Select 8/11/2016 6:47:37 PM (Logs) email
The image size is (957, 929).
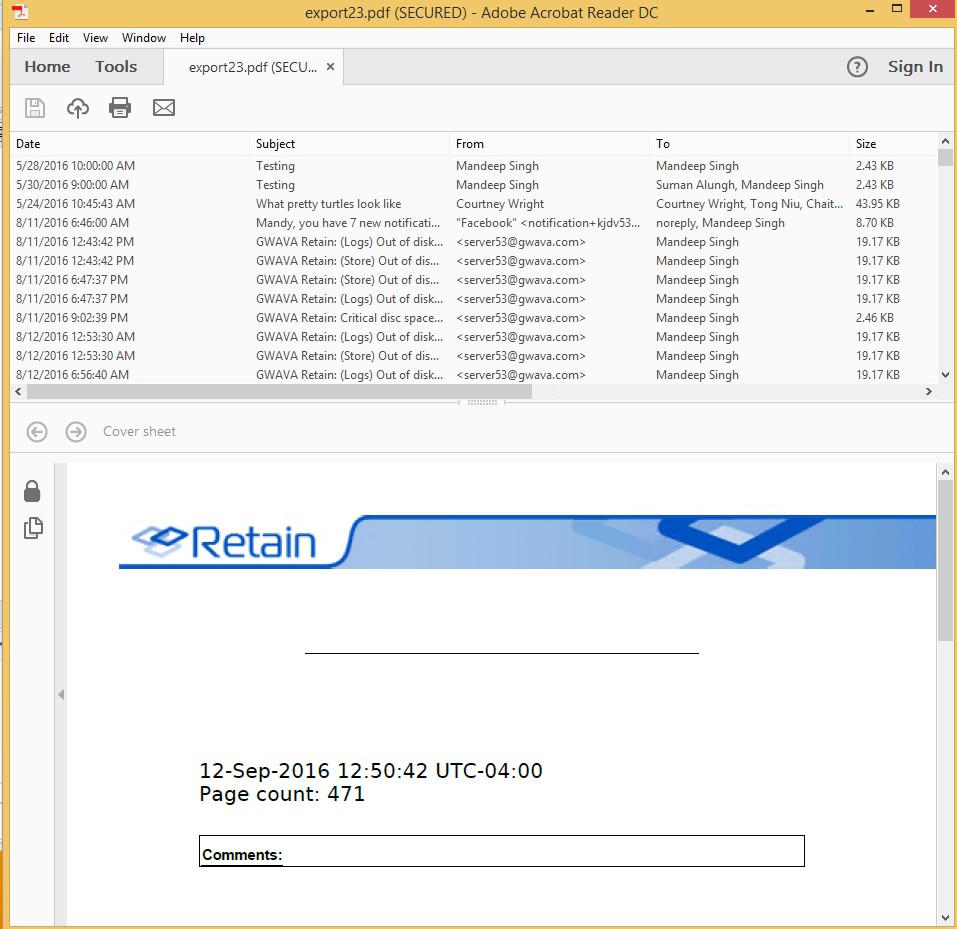pos(474,298)
